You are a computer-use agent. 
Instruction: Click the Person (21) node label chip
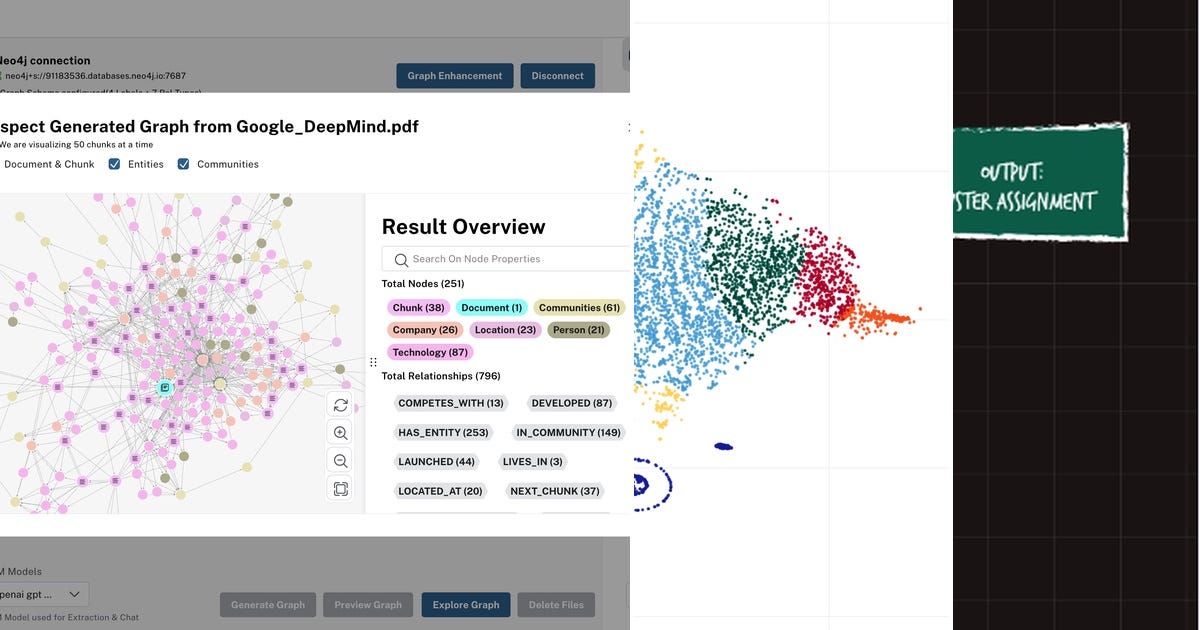tap(578, 329)
